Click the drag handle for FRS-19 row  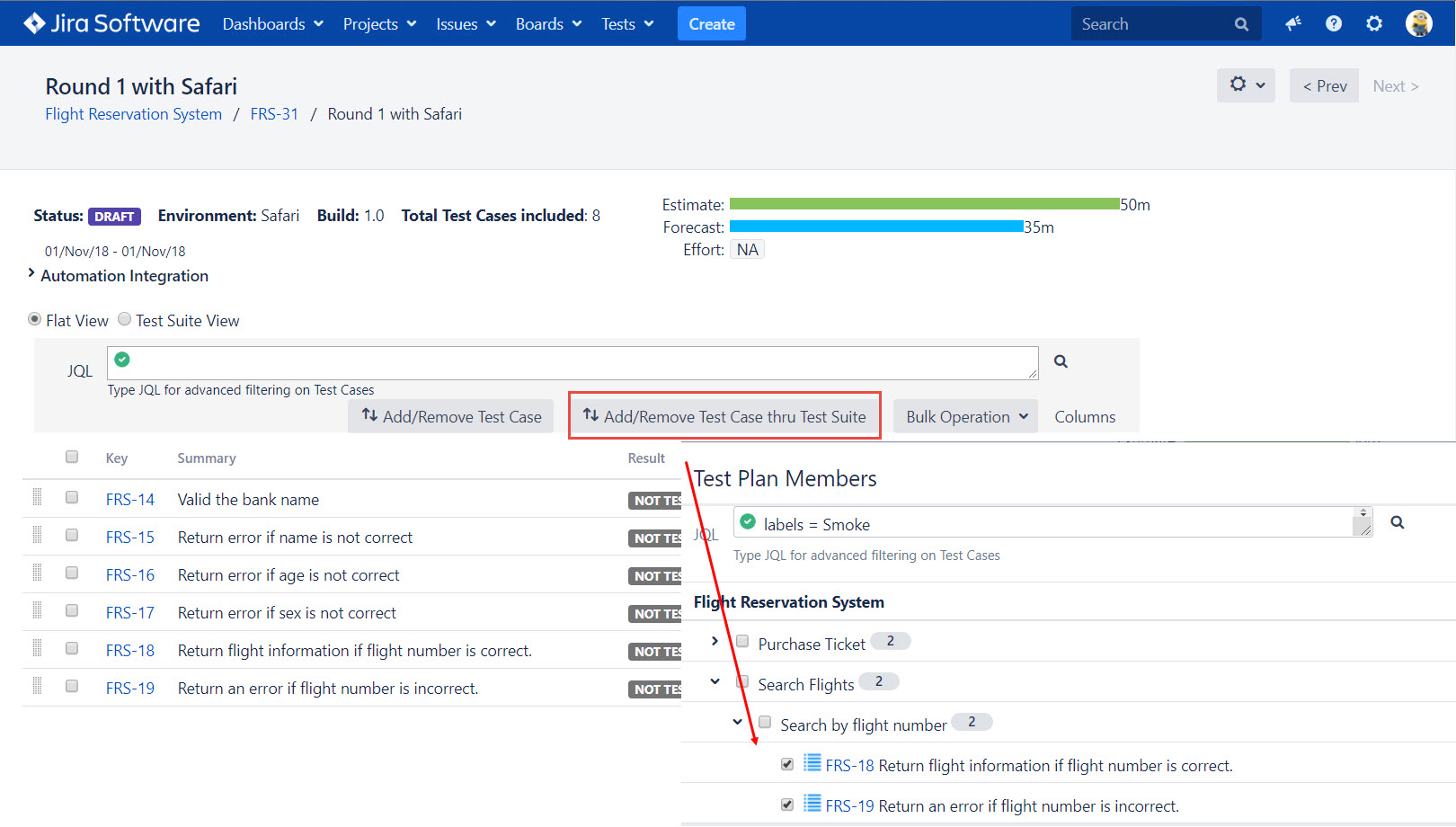(x=37, y=686)
